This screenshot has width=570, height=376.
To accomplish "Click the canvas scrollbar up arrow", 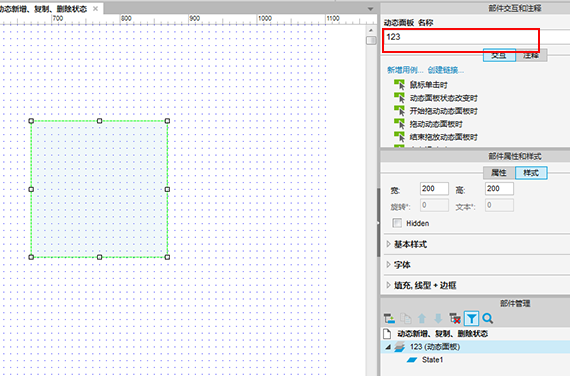I will pos(371,31).
